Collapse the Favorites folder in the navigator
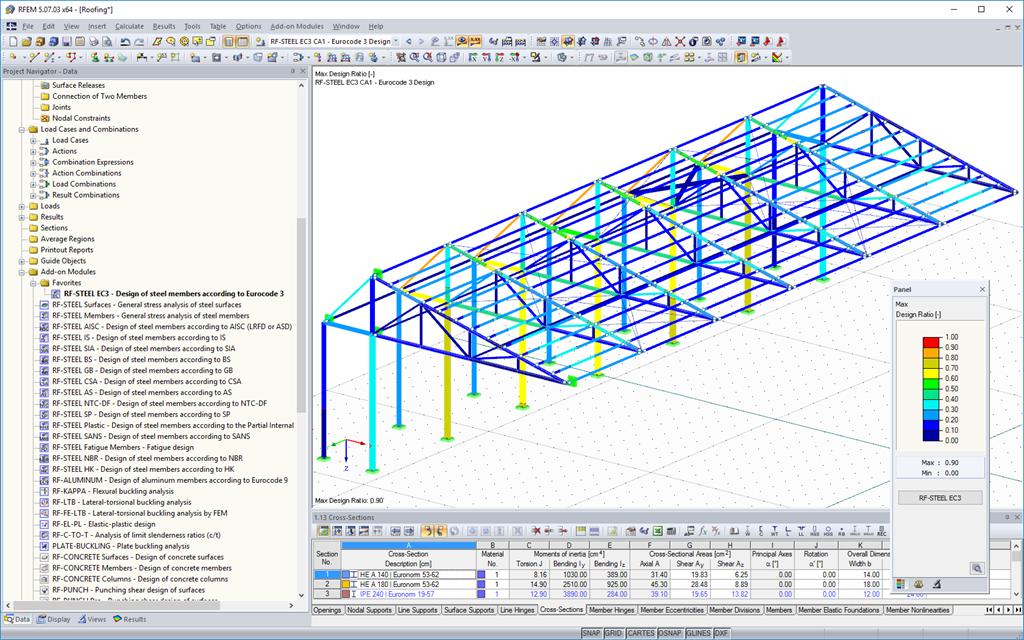 click(30, 283)
